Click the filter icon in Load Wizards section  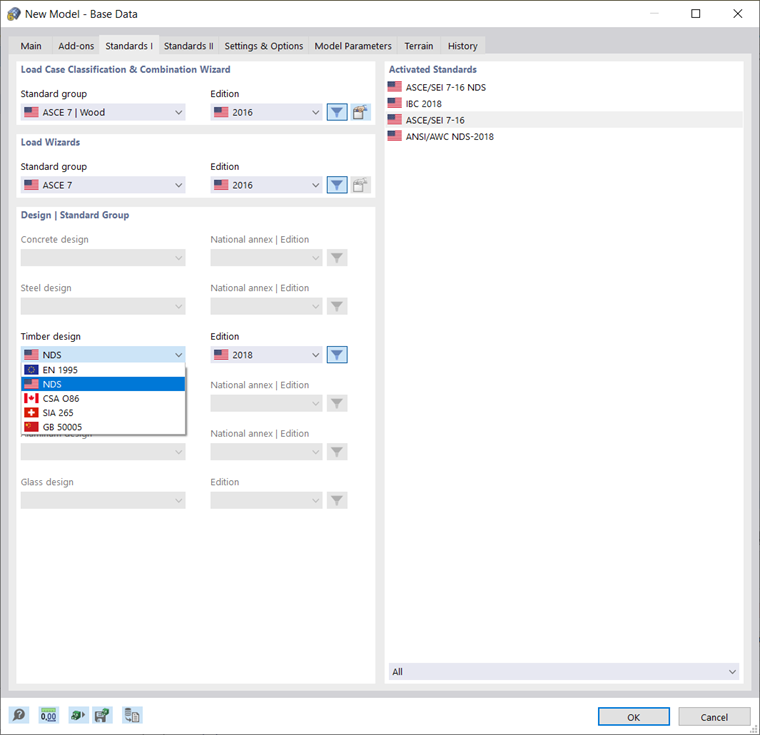(337, 185)
